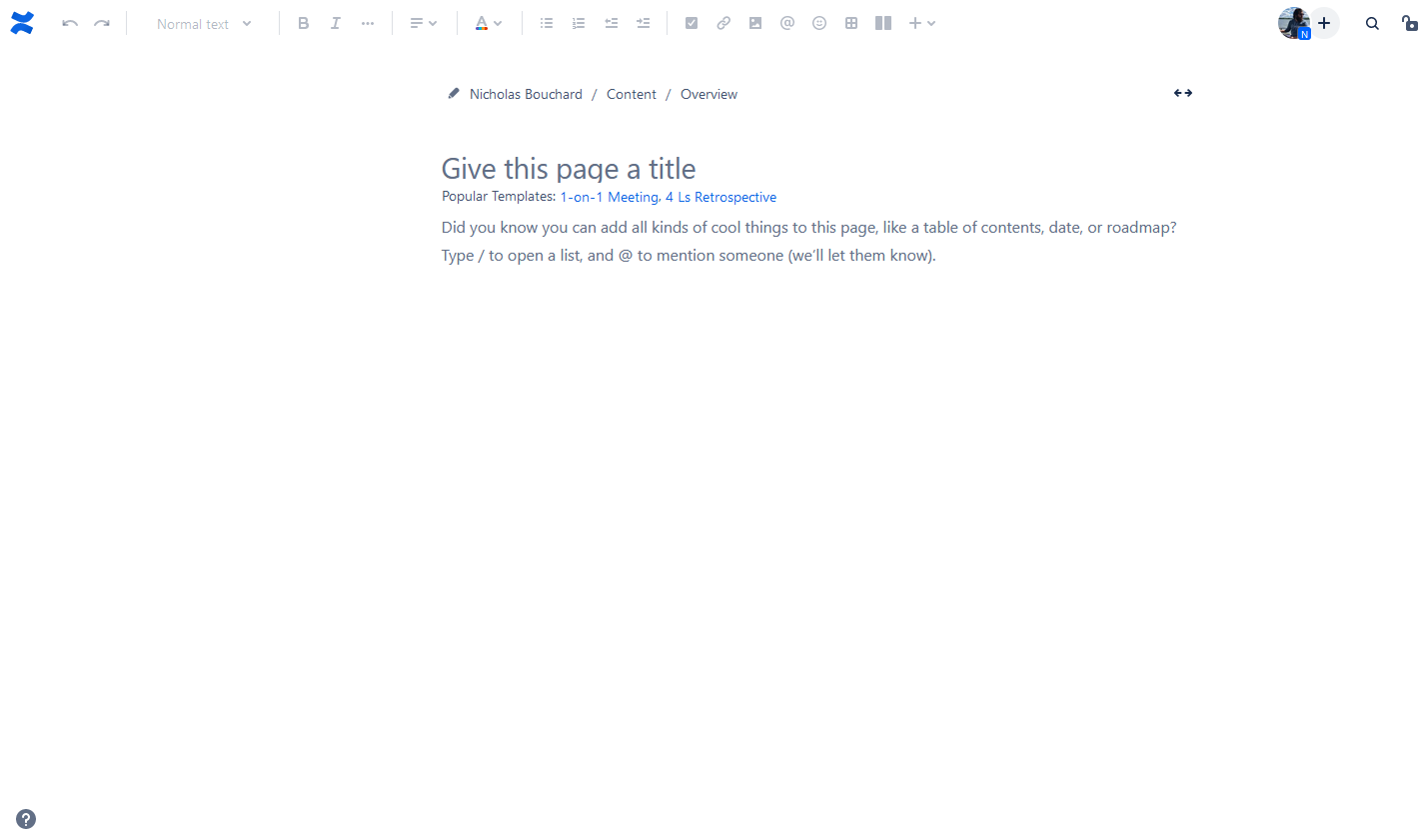Insert an action item checkbox
This screenshot has width=1426, height=840.
692,23
